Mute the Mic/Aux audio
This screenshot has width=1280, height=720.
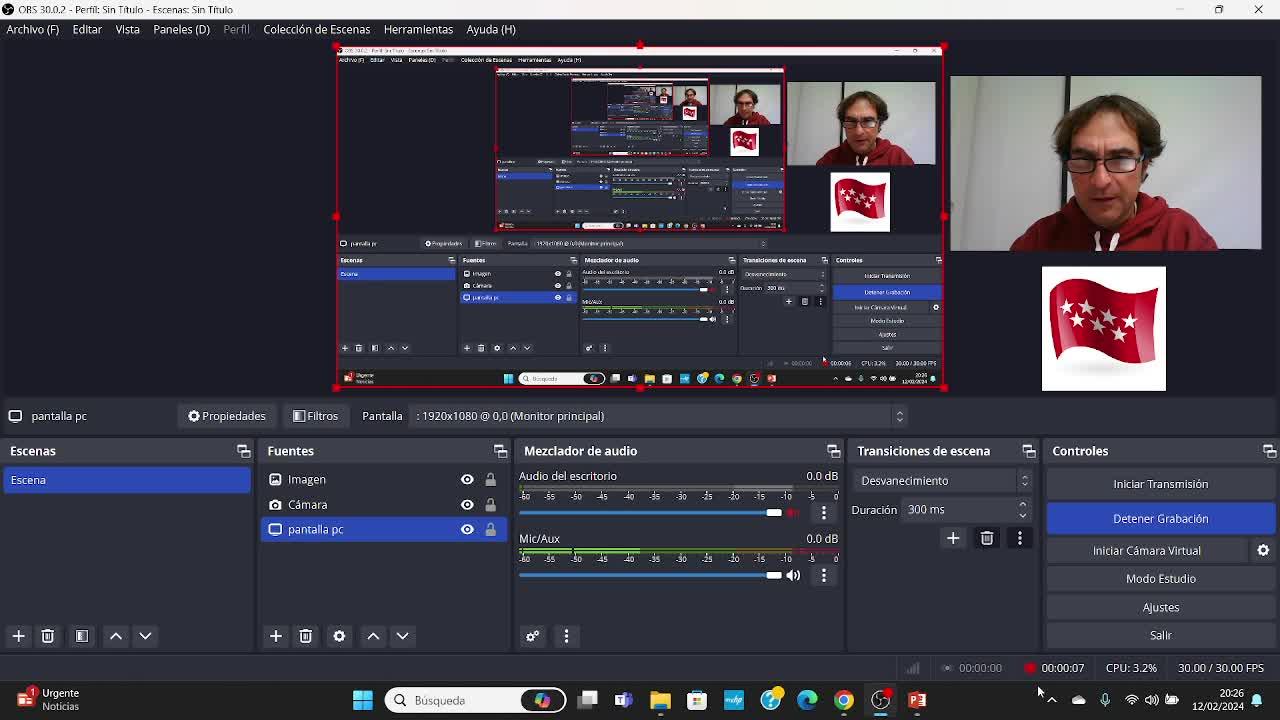(793, 575)
